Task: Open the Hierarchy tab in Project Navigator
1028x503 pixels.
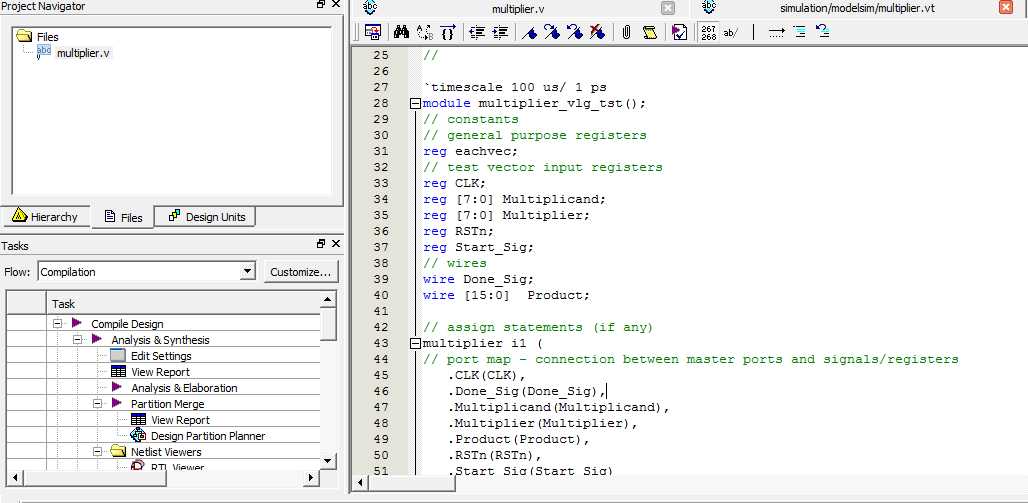Action: click(45, 216)
